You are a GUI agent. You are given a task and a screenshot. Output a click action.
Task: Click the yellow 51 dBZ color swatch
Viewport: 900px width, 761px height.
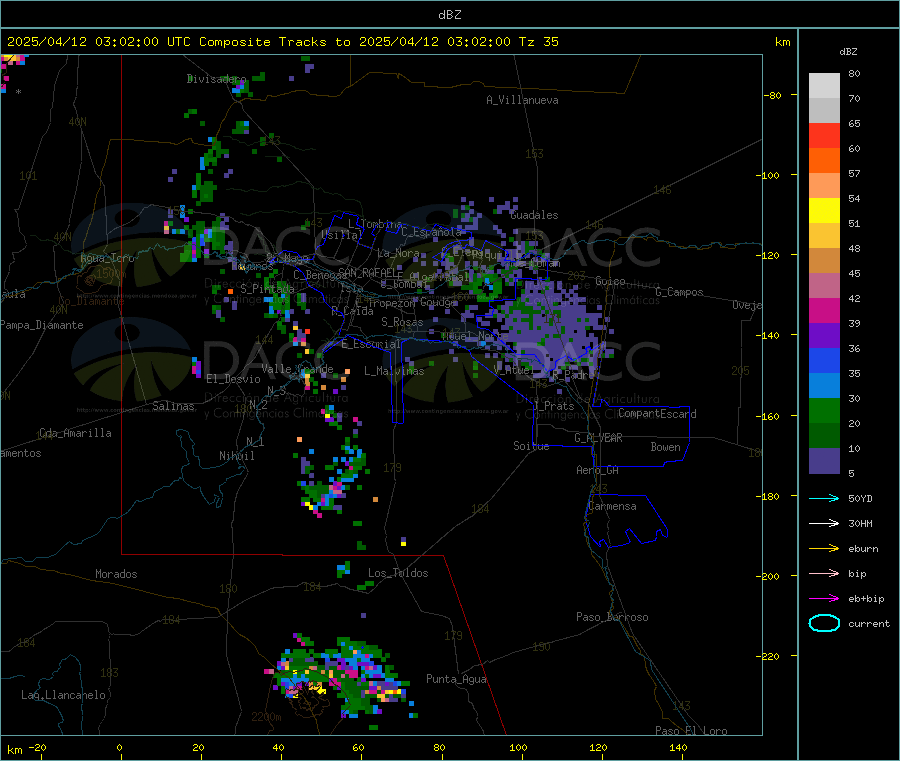(x=824, y=211)
